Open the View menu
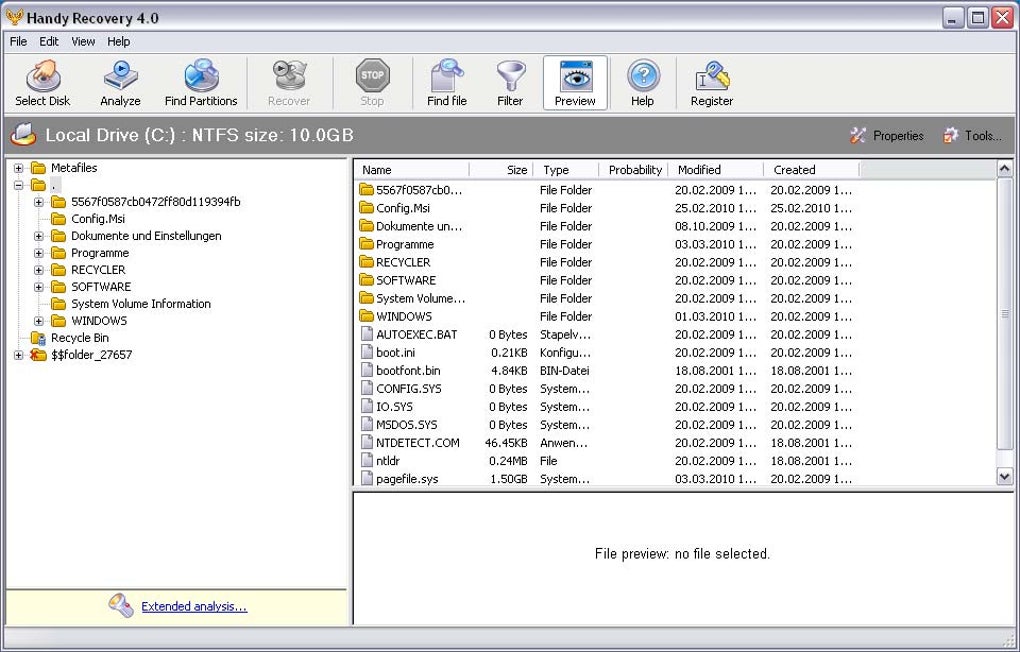 pos(82,41)
